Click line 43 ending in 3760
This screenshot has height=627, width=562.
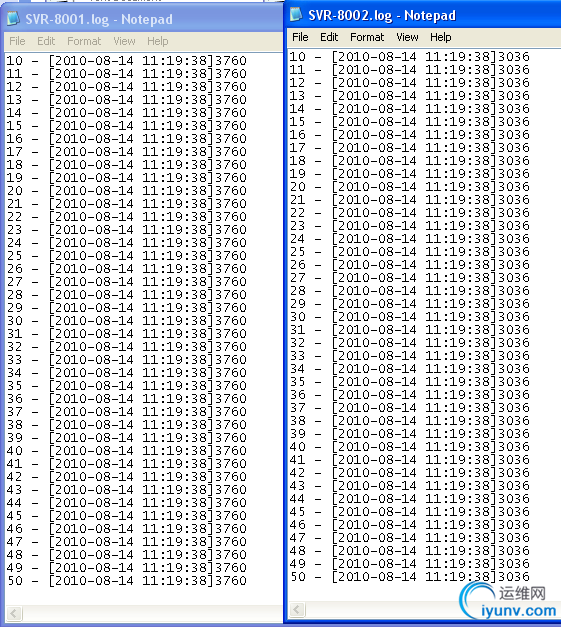126,489
